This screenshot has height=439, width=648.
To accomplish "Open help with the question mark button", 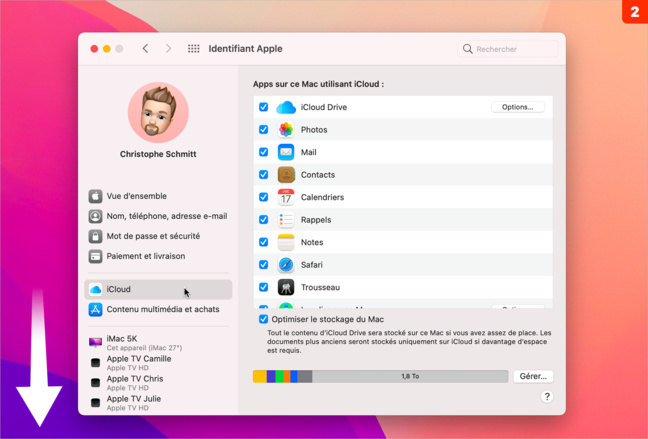I will point(547,397).
